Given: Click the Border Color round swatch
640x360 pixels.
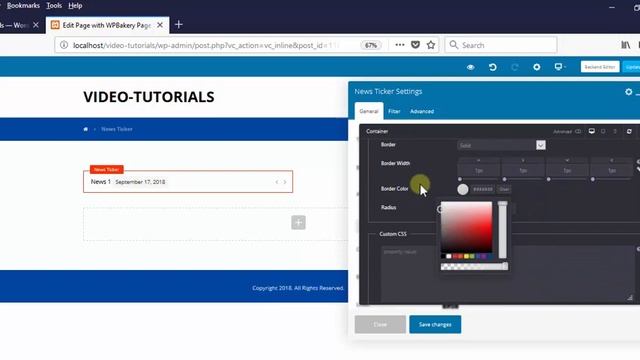Looking at the screenshot, I should pyautogui.click(x=463, y=189).
